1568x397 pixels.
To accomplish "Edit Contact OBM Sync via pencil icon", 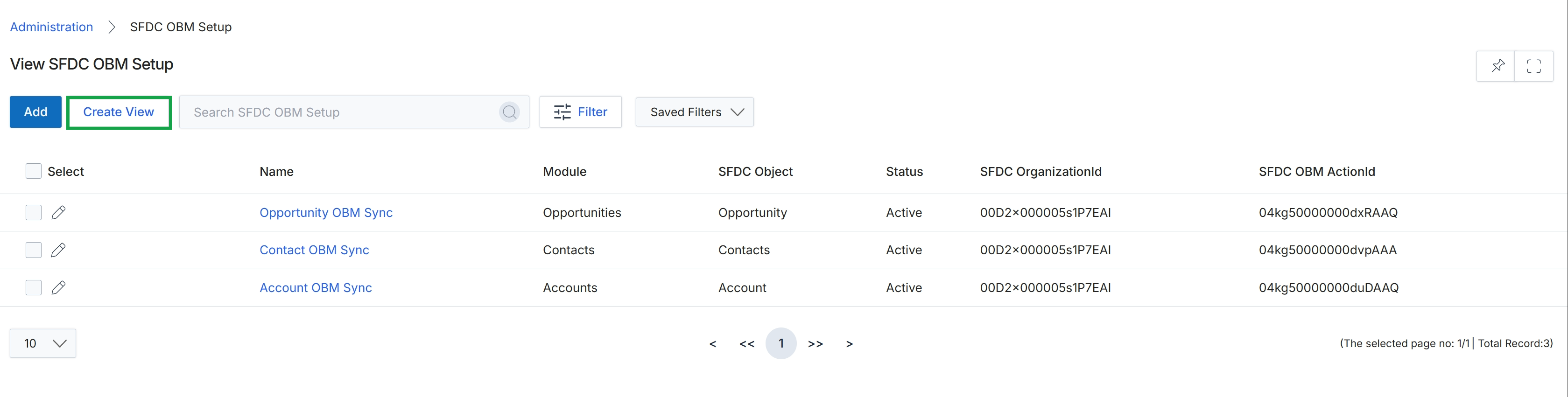I will click(58, 250).
